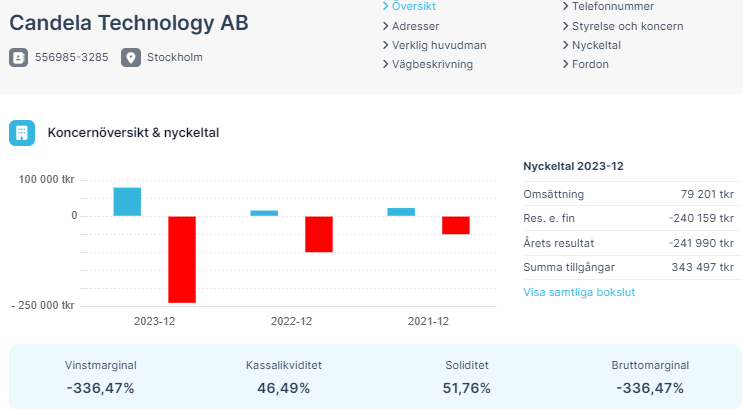This screenshot has height=409, width=743.
Task: Click the blue 2023-12 revenue bar
Action: coord(127,201)
